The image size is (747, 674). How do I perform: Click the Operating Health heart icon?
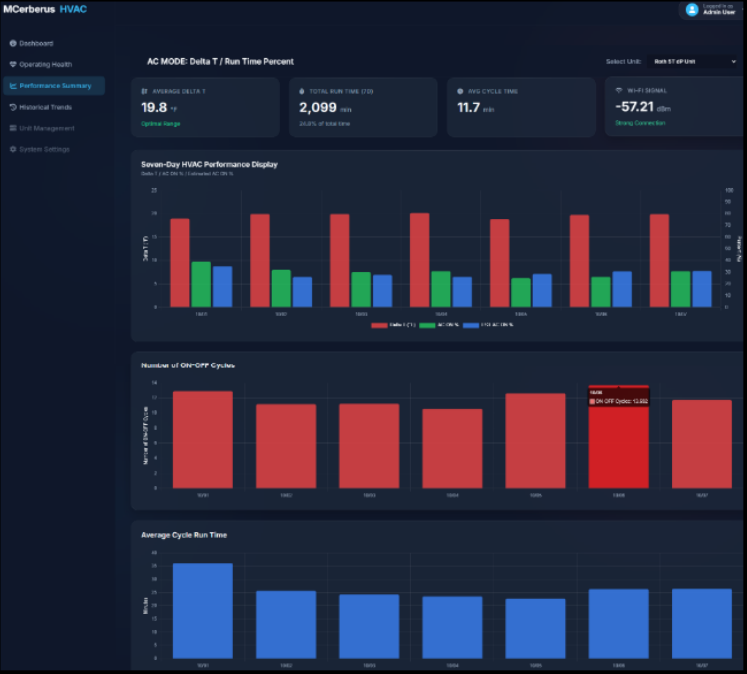click(13, 64)
